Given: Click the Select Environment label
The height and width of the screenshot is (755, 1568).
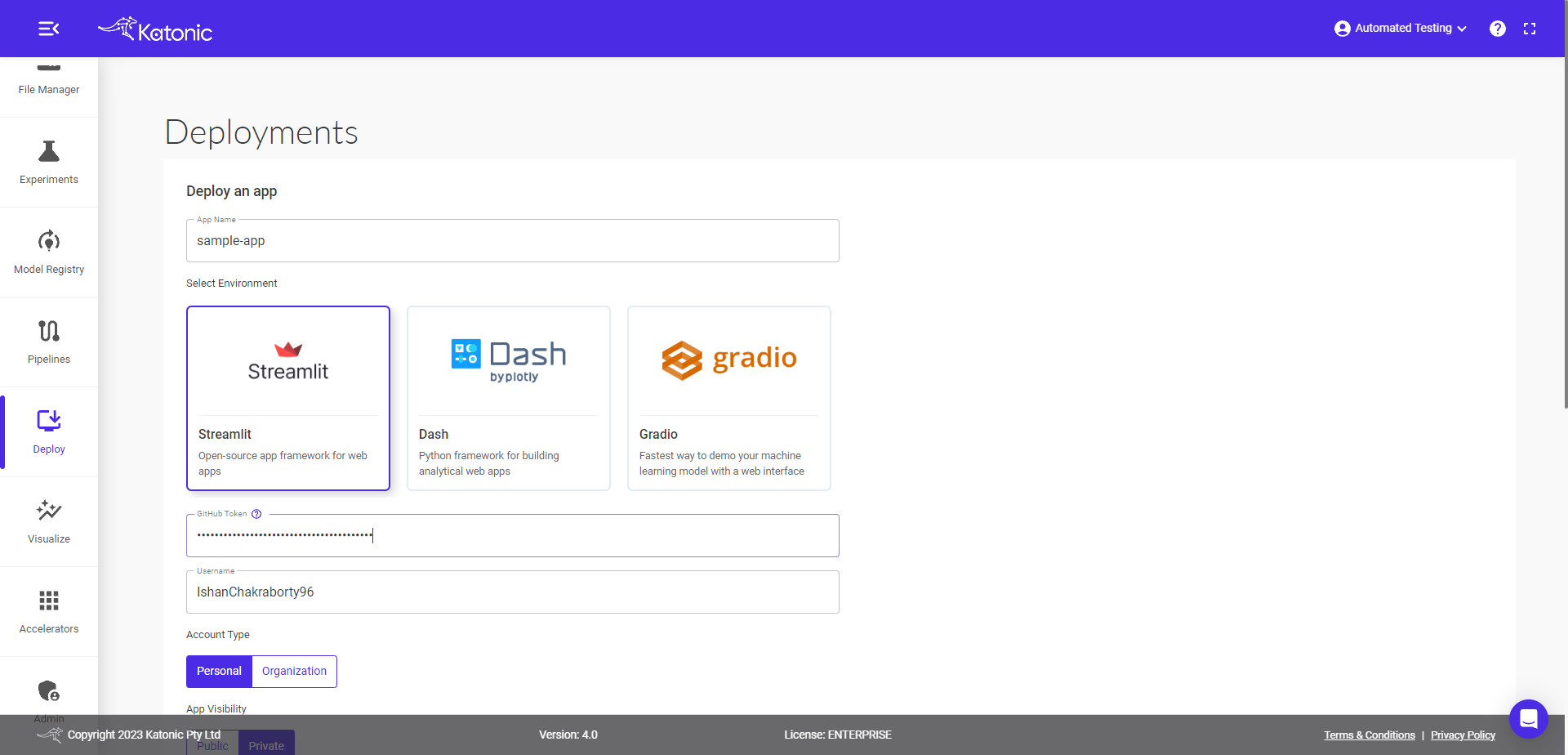Looking at the screenshot, I should 232,284.
